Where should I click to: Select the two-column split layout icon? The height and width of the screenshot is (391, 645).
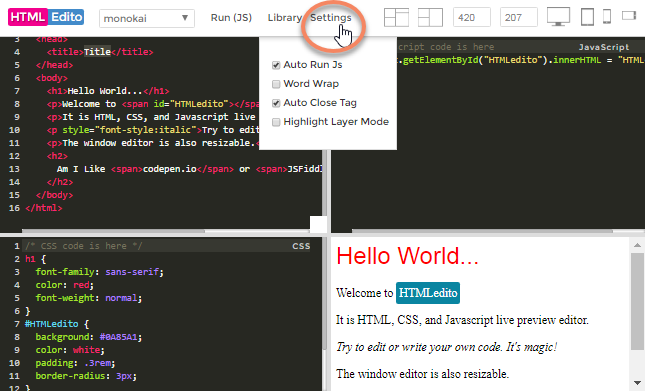pyautogui.click(x=430, y=17)
